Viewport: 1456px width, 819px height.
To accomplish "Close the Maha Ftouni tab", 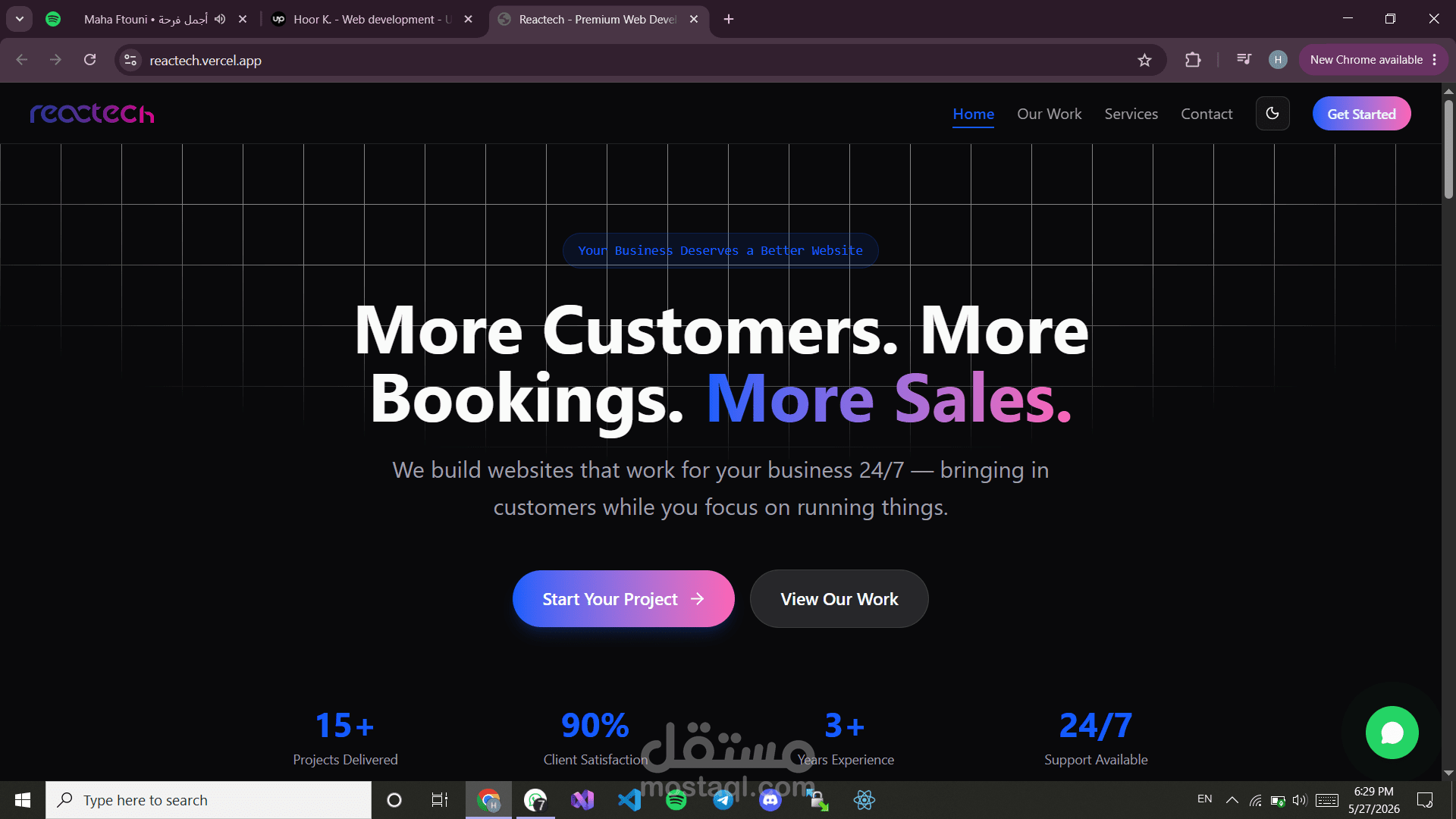I will (x=243, y=19).
